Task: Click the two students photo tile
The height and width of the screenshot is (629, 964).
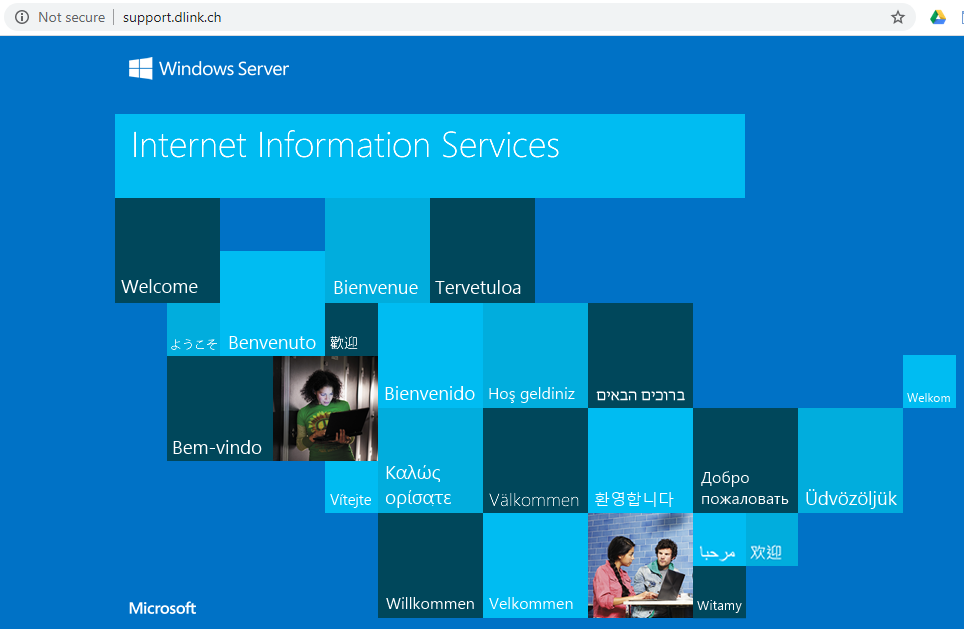Action: (639, 565)
